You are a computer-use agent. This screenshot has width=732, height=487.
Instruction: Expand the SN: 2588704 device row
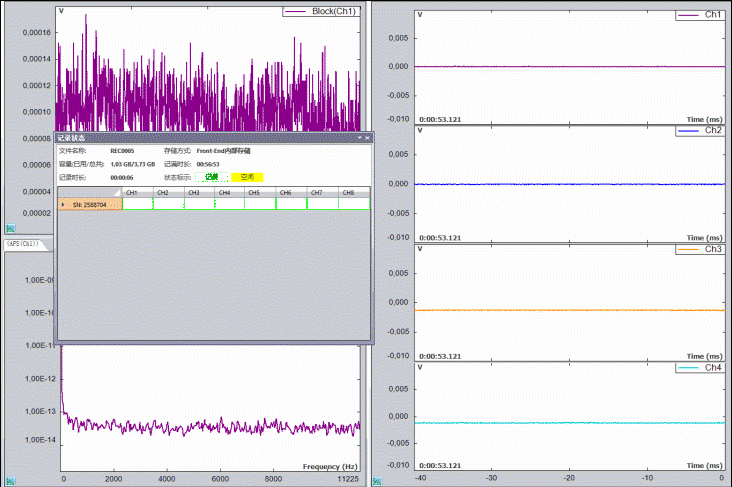(x=64, y=204)
